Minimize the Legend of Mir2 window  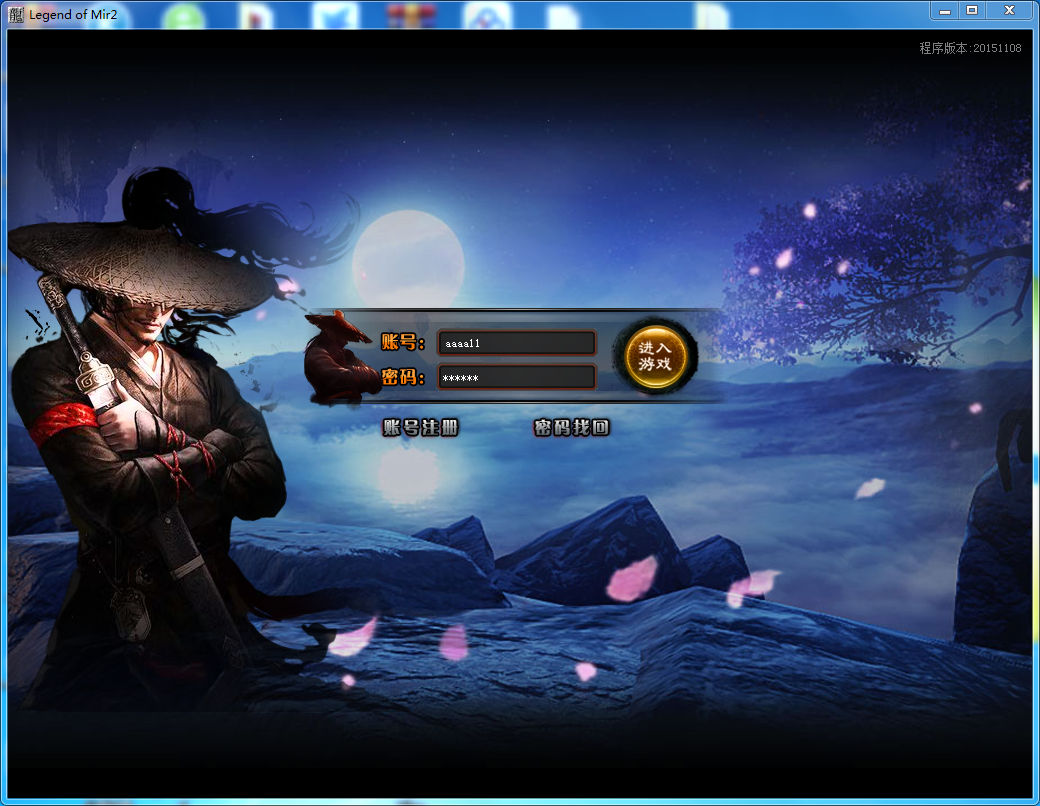tap(944, 11)
